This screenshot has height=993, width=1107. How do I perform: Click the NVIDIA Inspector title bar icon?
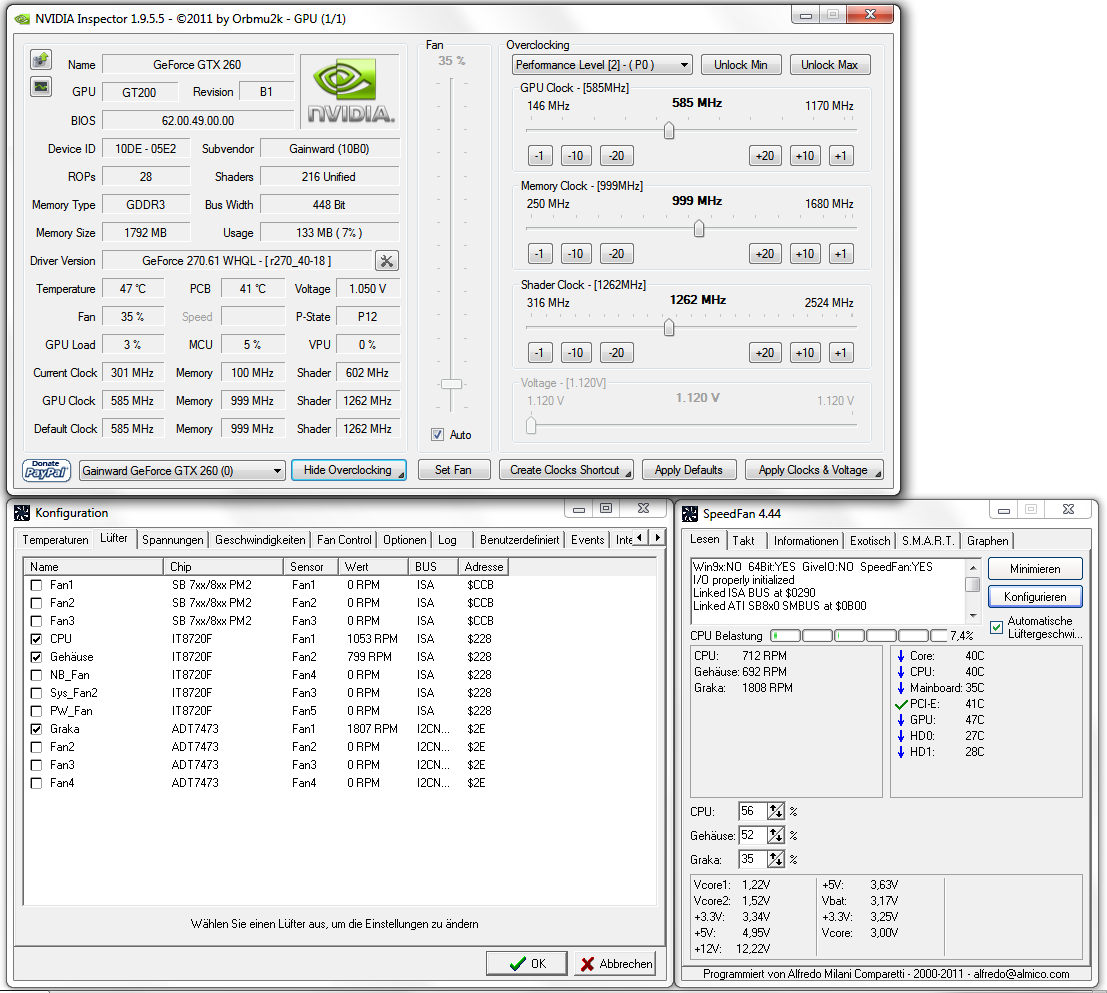pos(23,19)
